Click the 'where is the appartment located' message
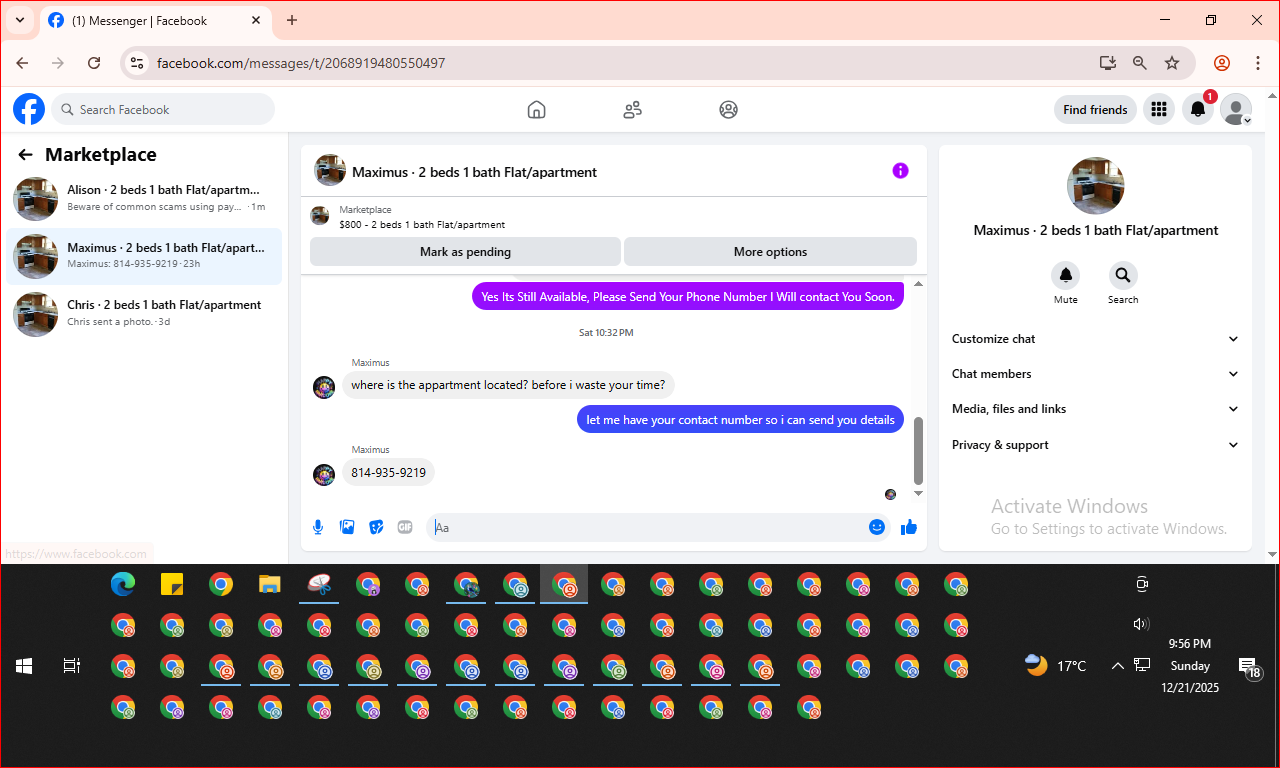 coord(508,385)
